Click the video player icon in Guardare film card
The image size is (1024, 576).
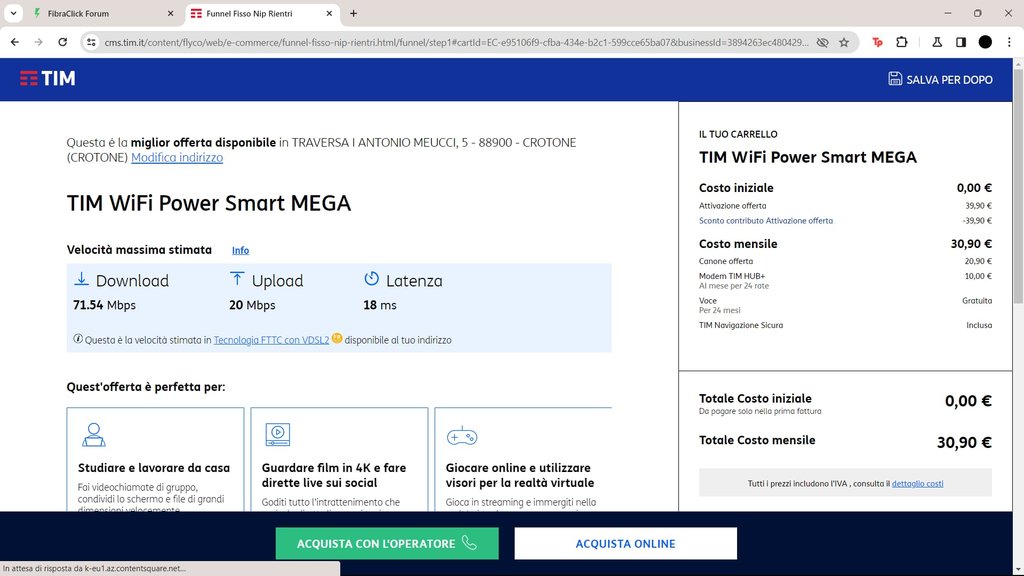(278, 435)
